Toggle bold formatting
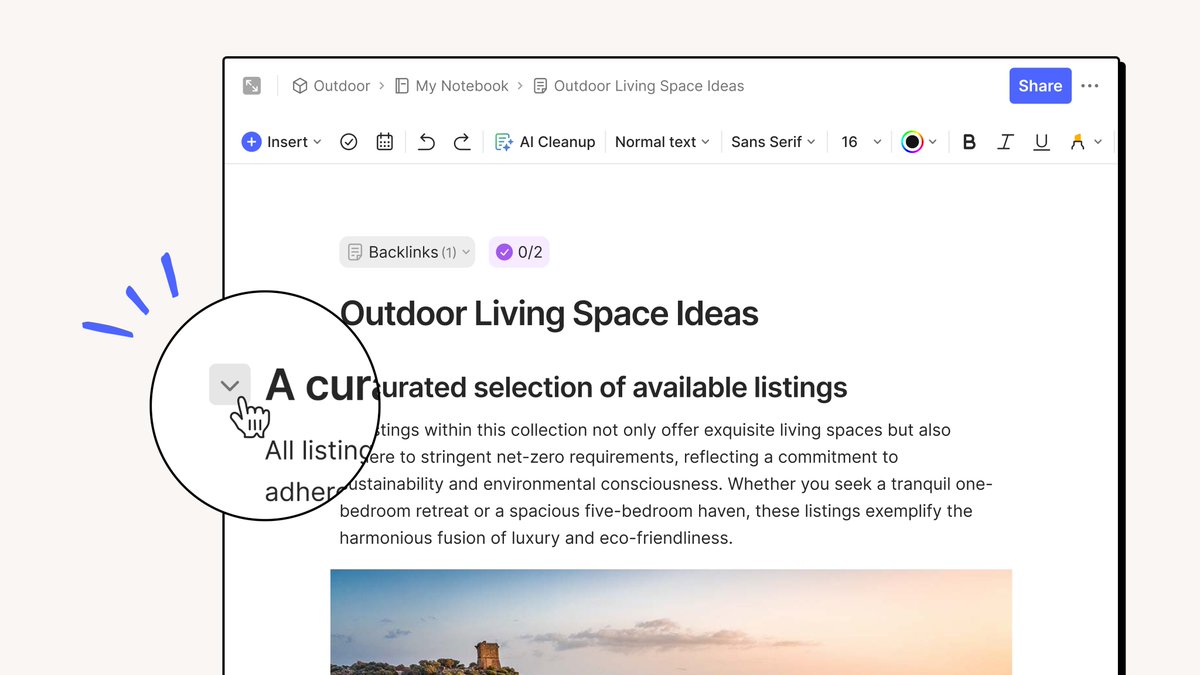1200x675 pixels. pos(968,141)
